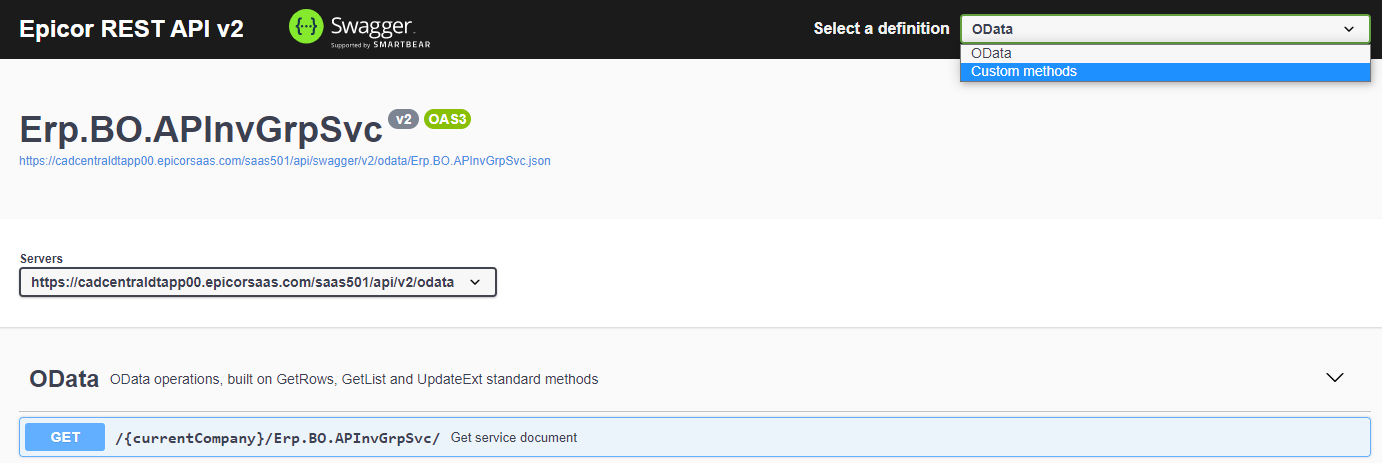Collapse the OData section chevron
The width and height of the screenshot is (1382, 463).
point(1334,378)
